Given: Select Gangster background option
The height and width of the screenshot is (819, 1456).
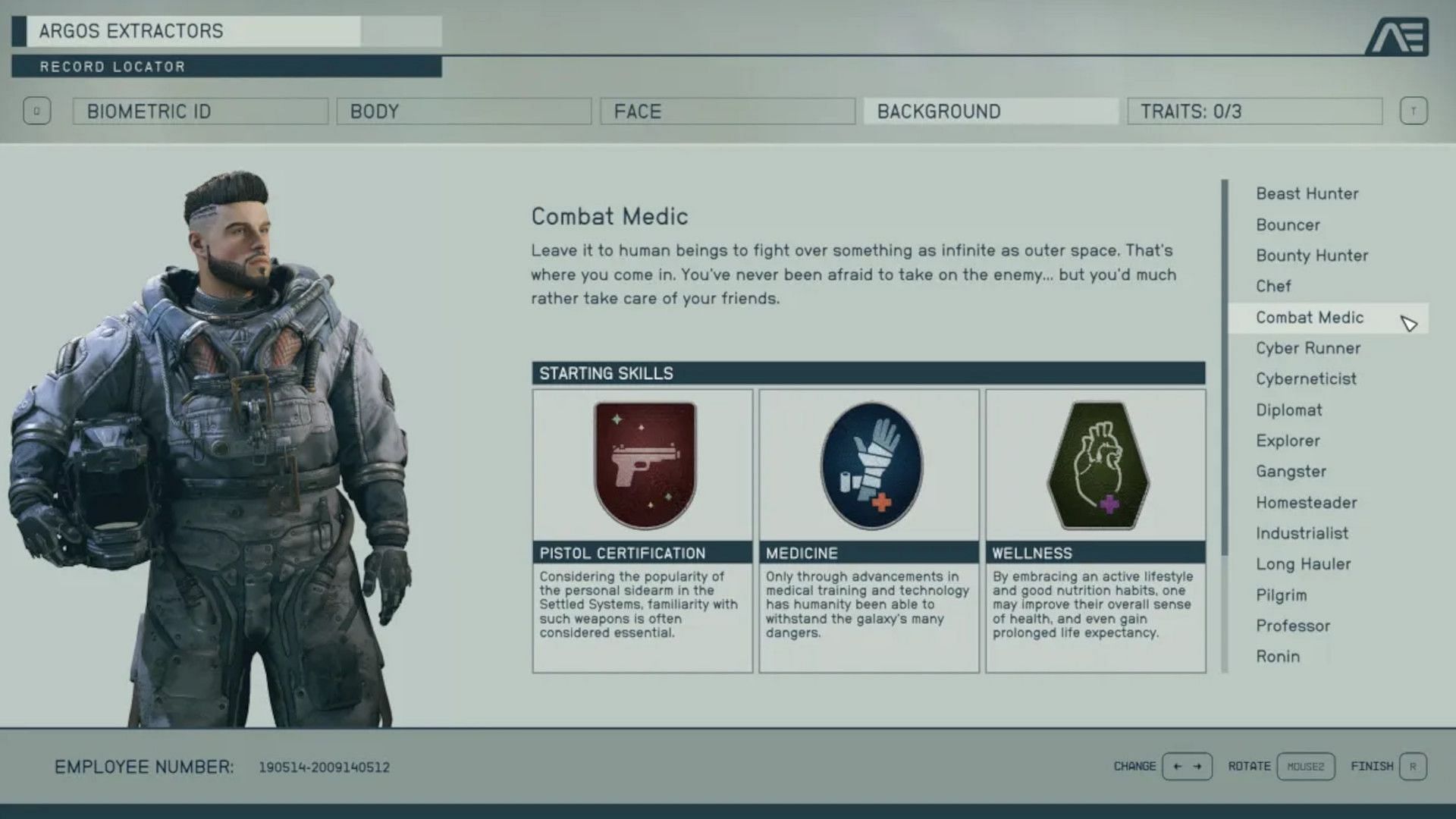Looking at the screenshot, I should (1291, 471).
